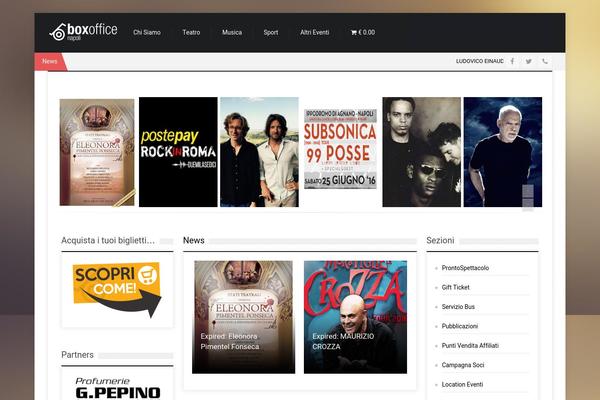Open the Postepay Rock in Roma banner
This screenshot has height=400, width=600.
(178, 152)
